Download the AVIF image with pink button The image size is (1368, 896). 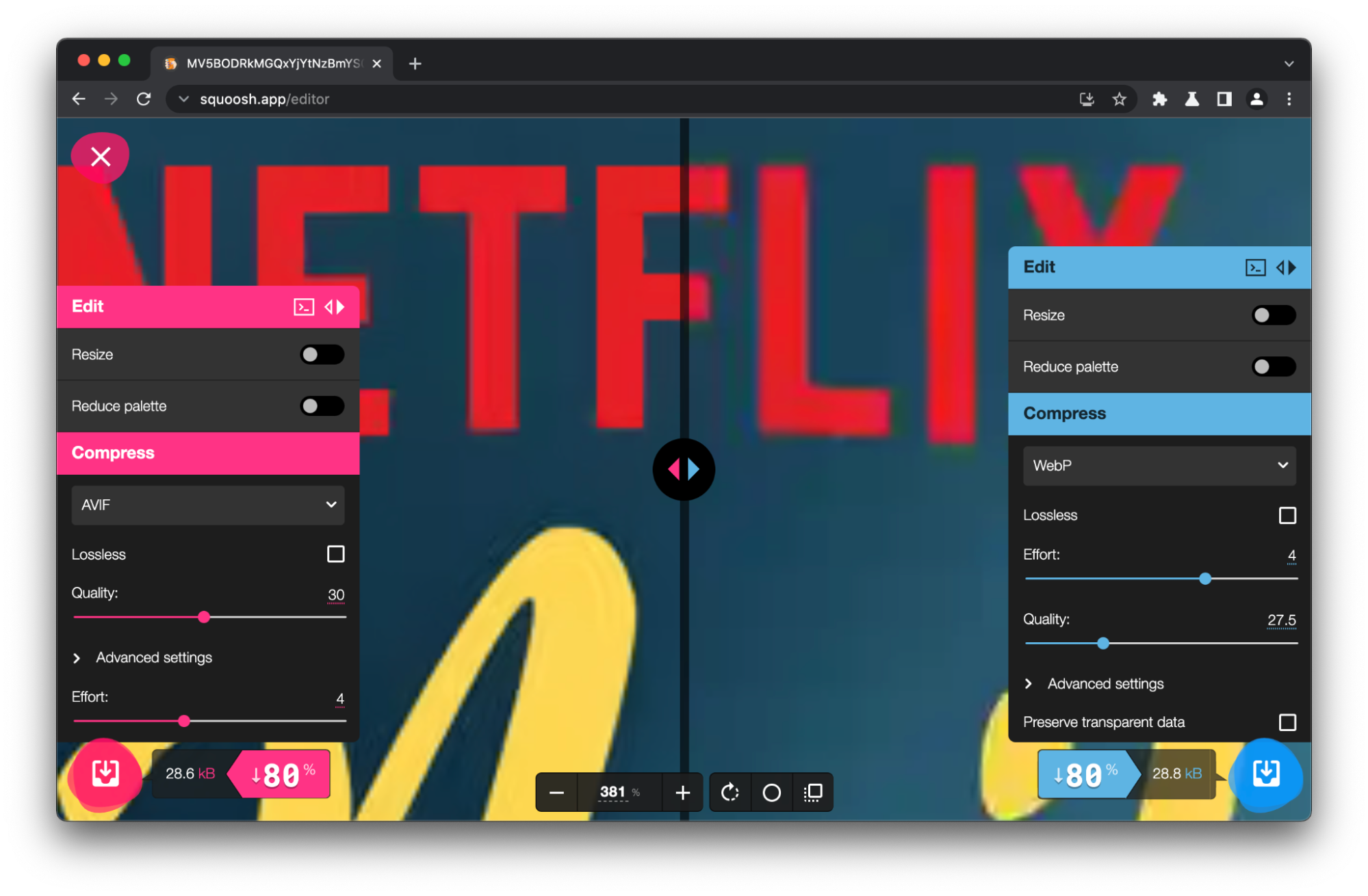(105, 774)
